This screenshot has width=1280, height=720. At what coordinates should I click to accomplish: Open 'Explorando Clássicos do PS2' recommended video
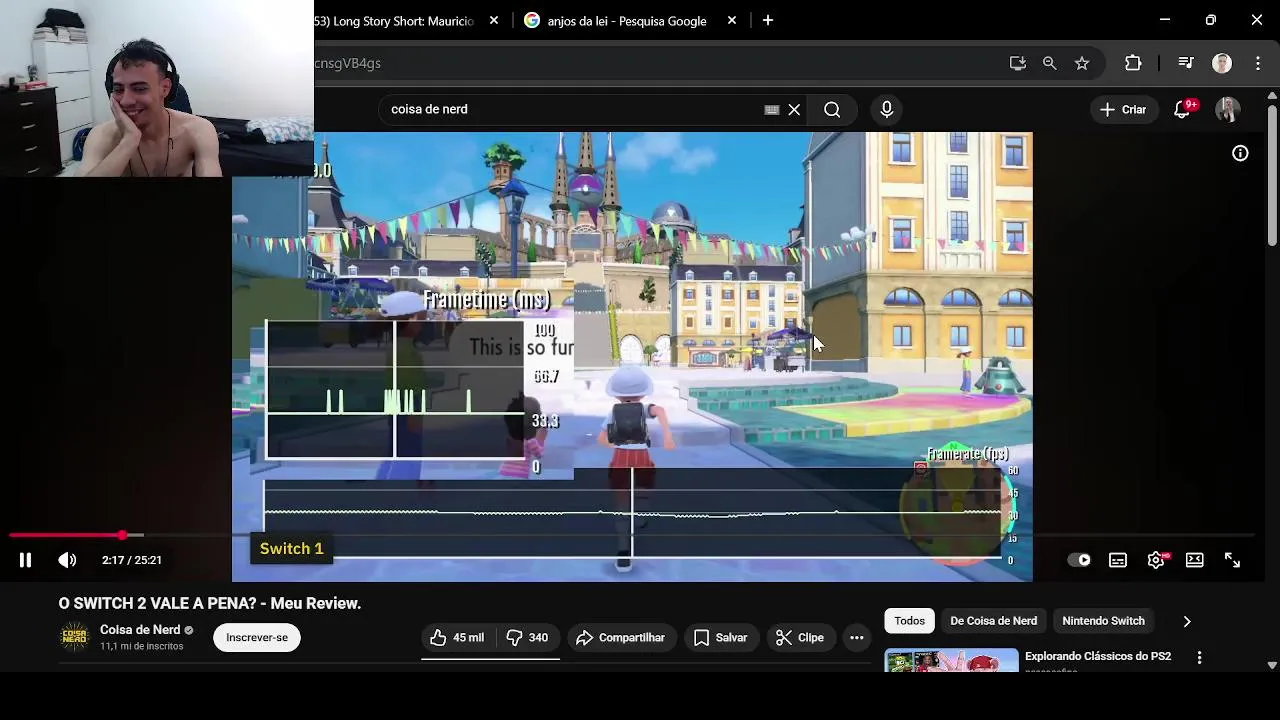click(x=1098, y=656)
